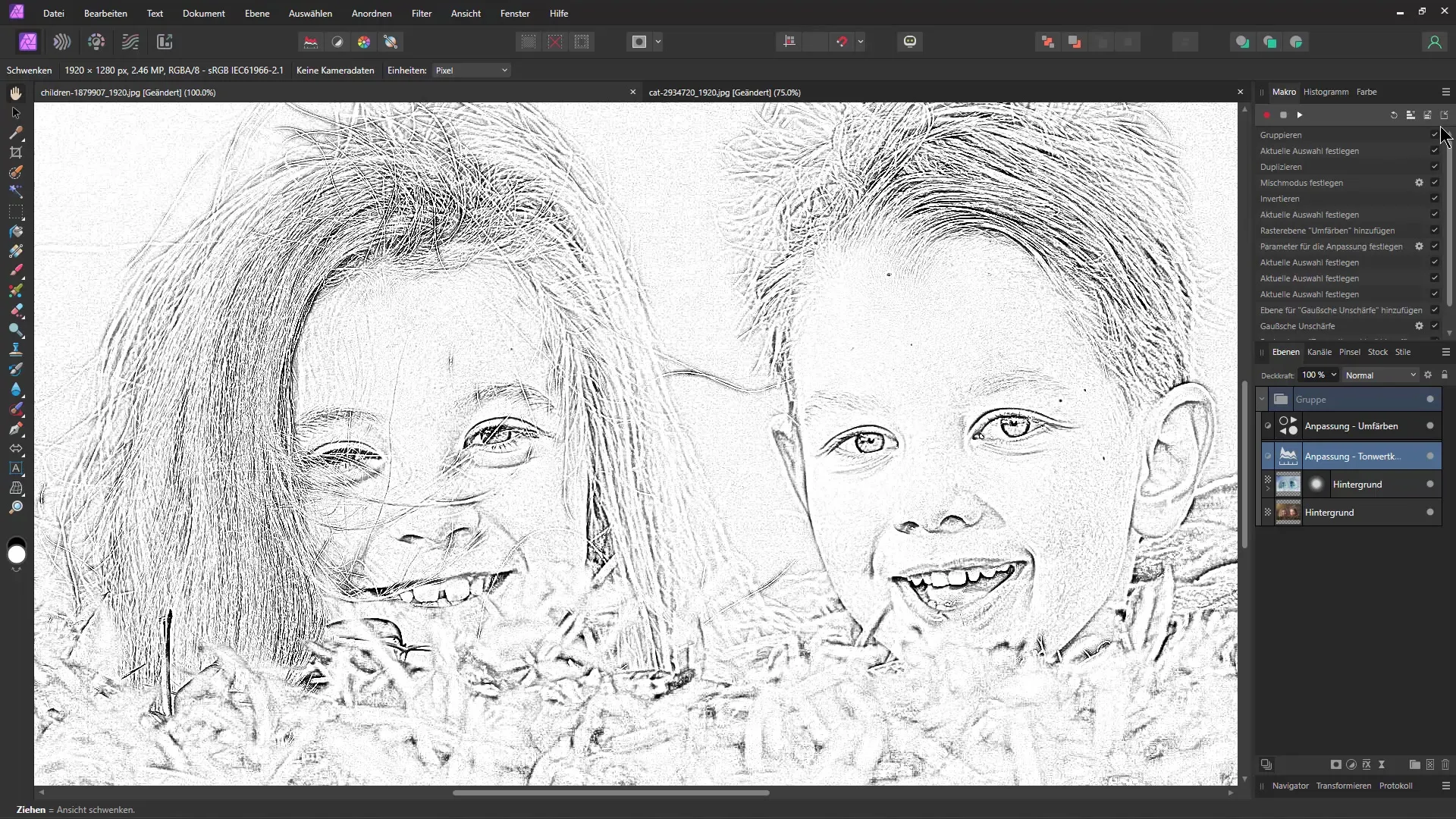Viewport: 1456px width, 819px height.
Task: Switch to the Export Persona
Action: [165, 42]
